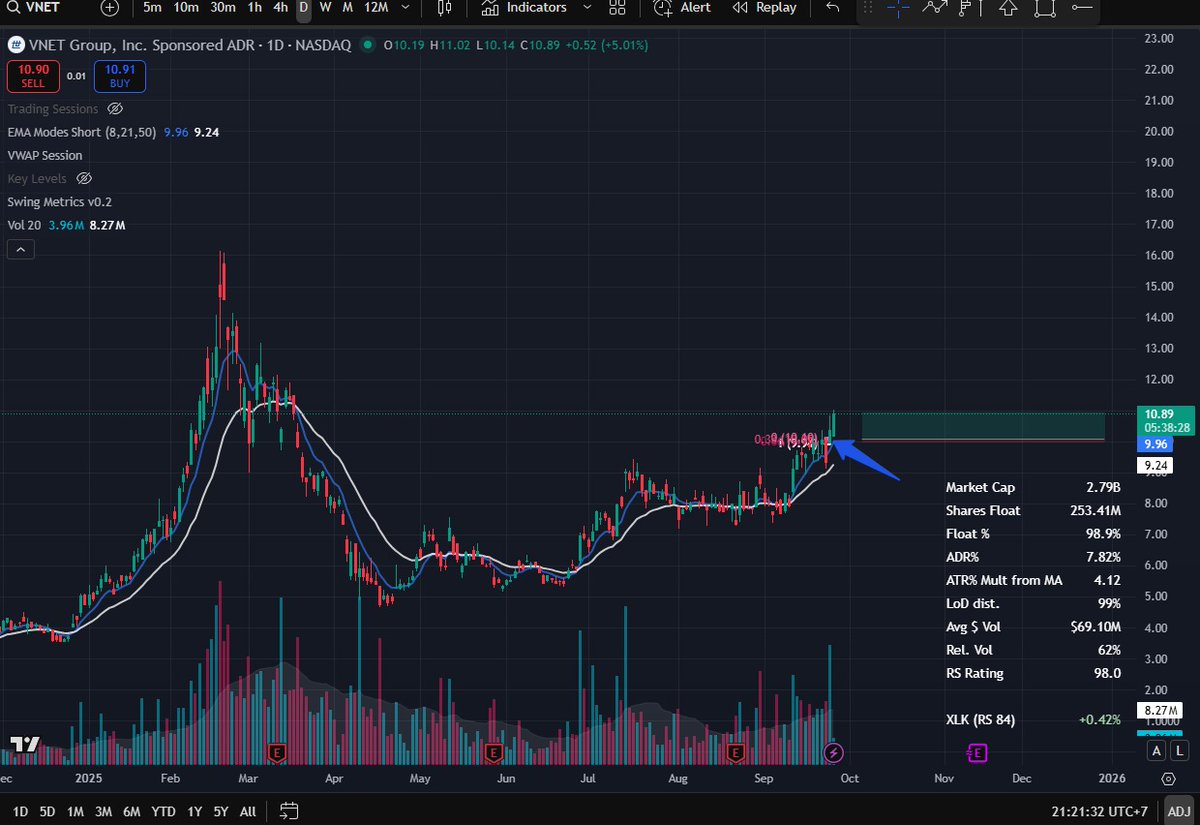
Task: Select the EMA Modes Short indicator legend
Action: (82, 131)
